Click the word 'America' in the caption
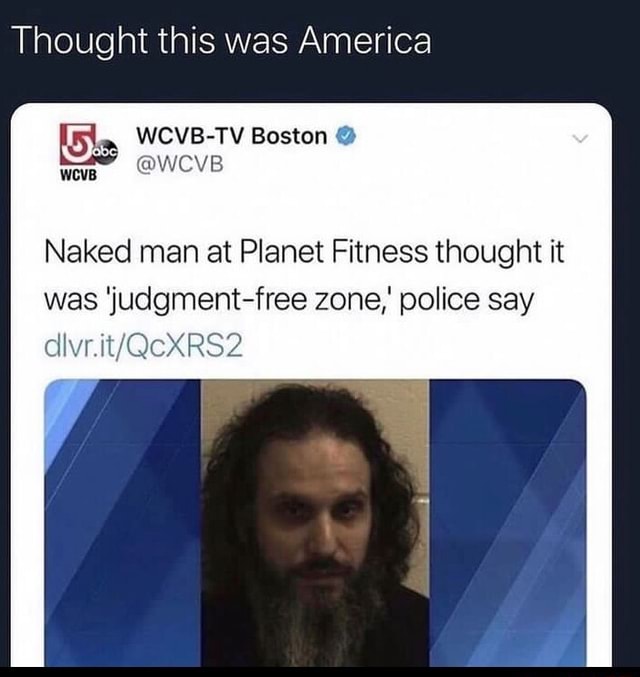The height and width of the screenshot is (677, 640). (365, 41)
